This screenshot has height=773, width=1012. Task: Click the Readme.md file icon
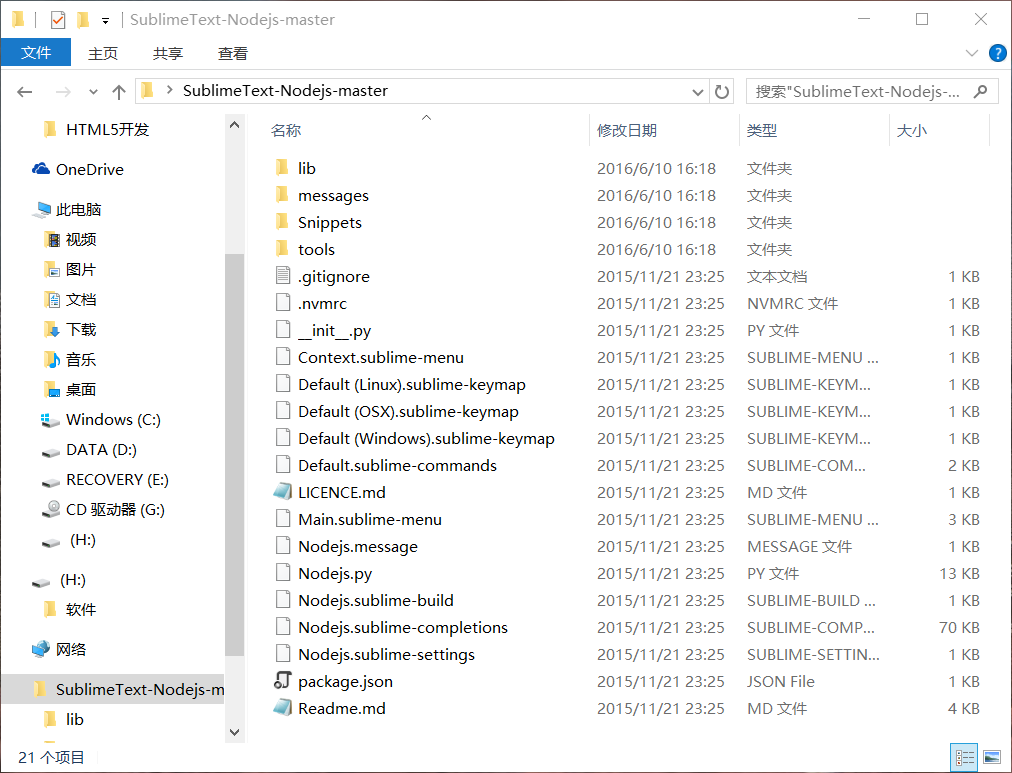(x=283, y=708)
